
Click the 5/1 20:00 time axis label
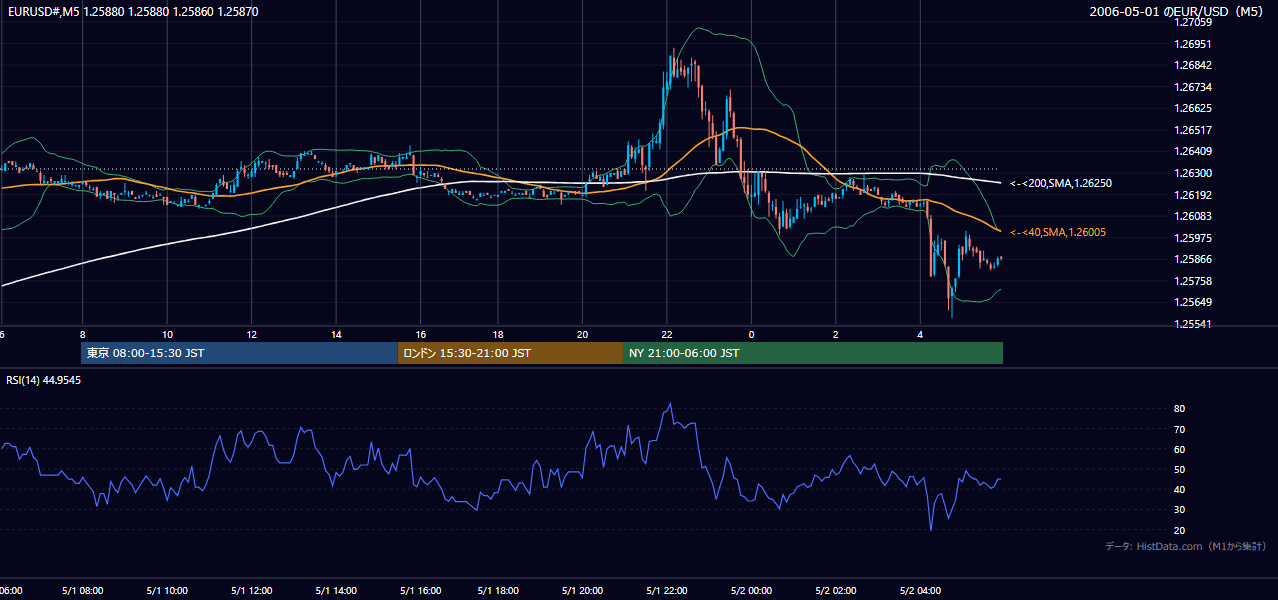582,591
